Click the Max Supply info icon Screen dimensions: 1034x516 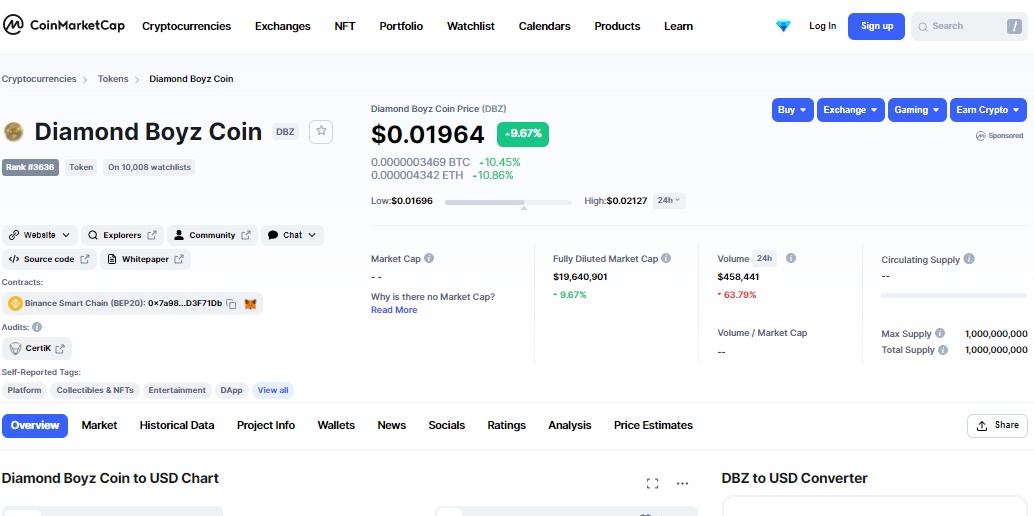tap(940, 333)
